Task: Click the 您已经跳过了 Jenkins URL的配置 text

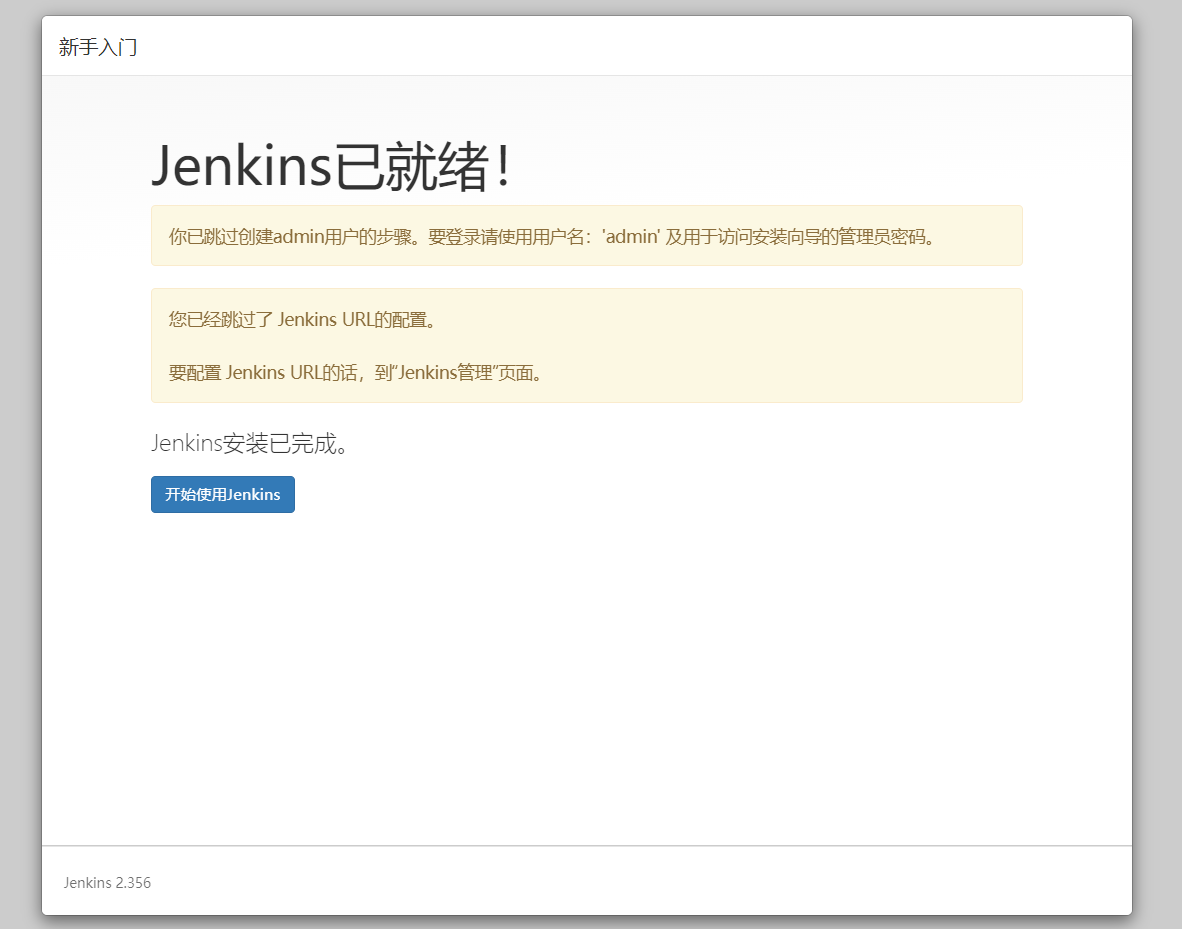Action: (x=302, y=320)
